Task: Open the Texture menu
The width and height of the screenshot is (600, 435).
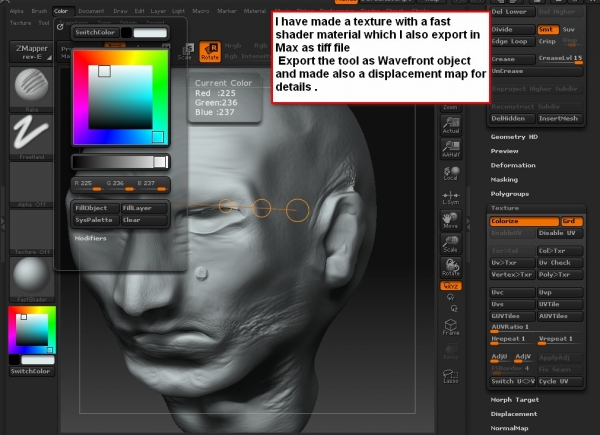Action: click(21, 23)
